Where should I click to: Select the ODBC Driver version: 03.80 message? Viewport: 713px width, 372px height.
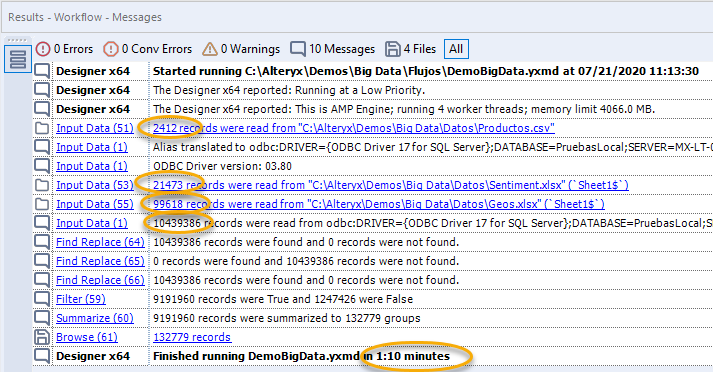(222, 166)
